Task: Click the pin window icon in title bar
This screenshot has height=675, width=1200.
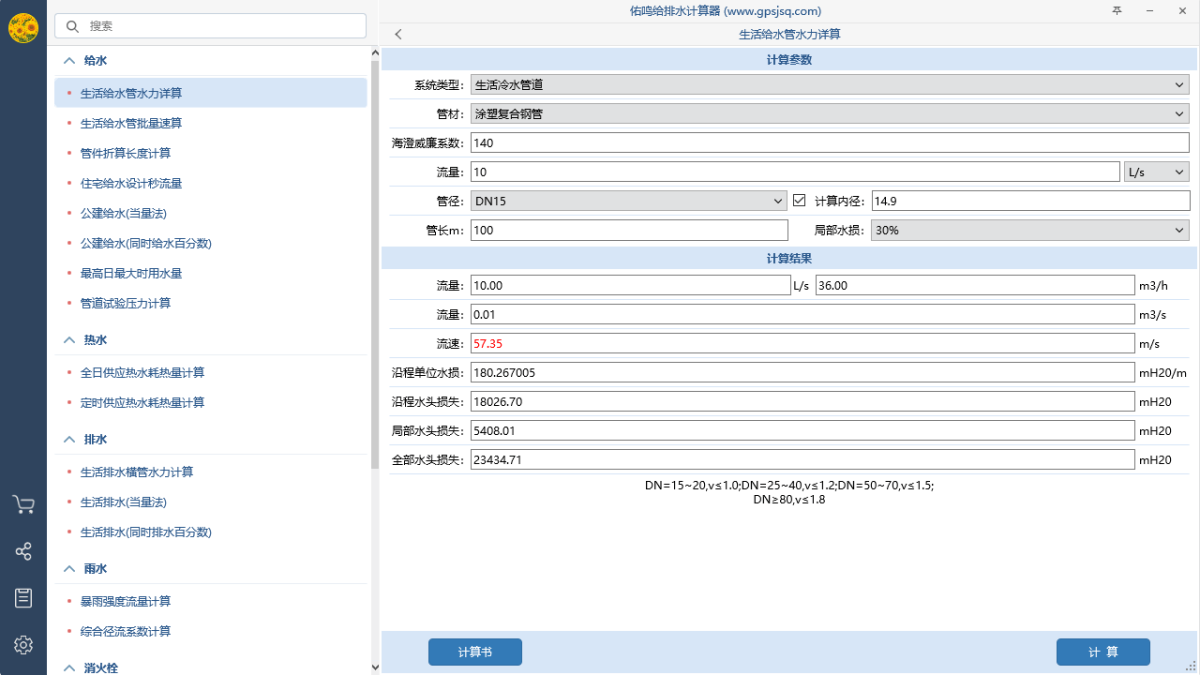Action: (x=1117, y=11)
